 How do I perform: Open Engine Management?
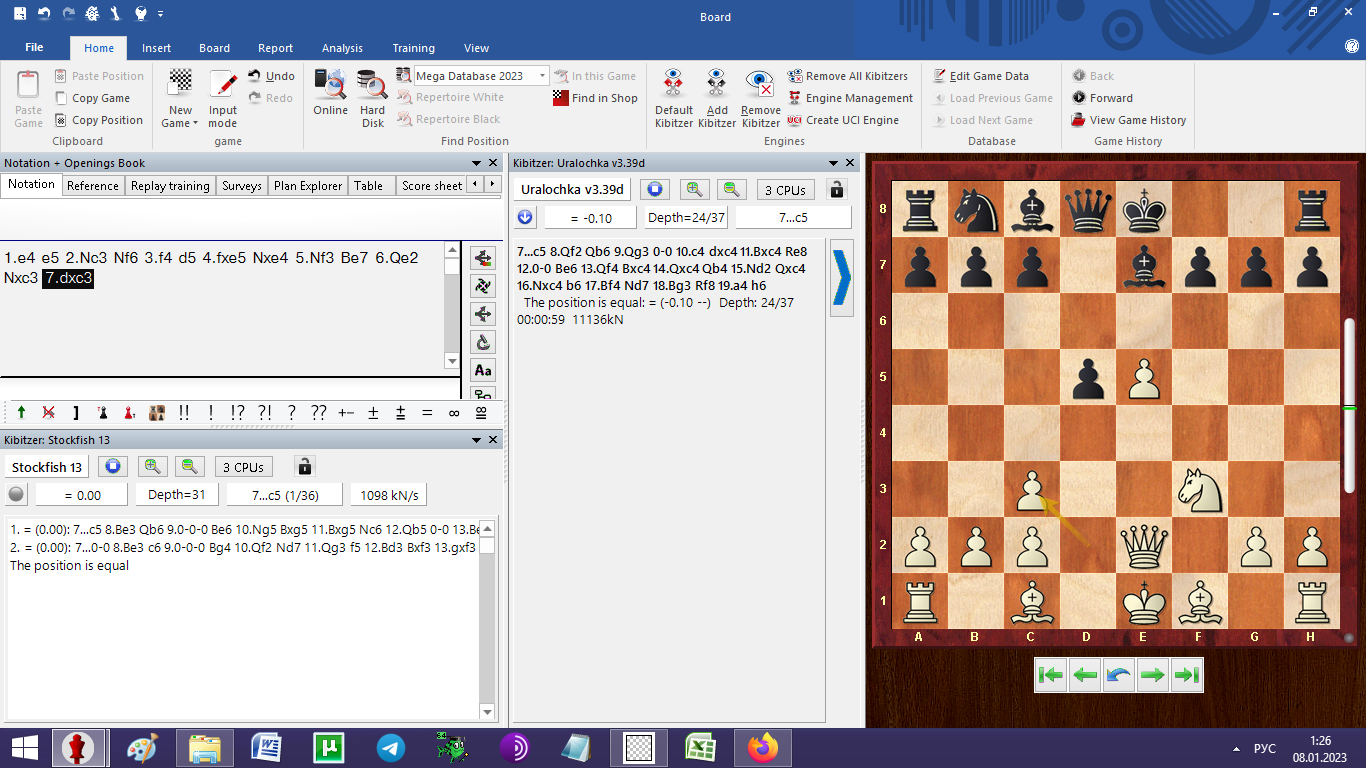coord(850,98)
